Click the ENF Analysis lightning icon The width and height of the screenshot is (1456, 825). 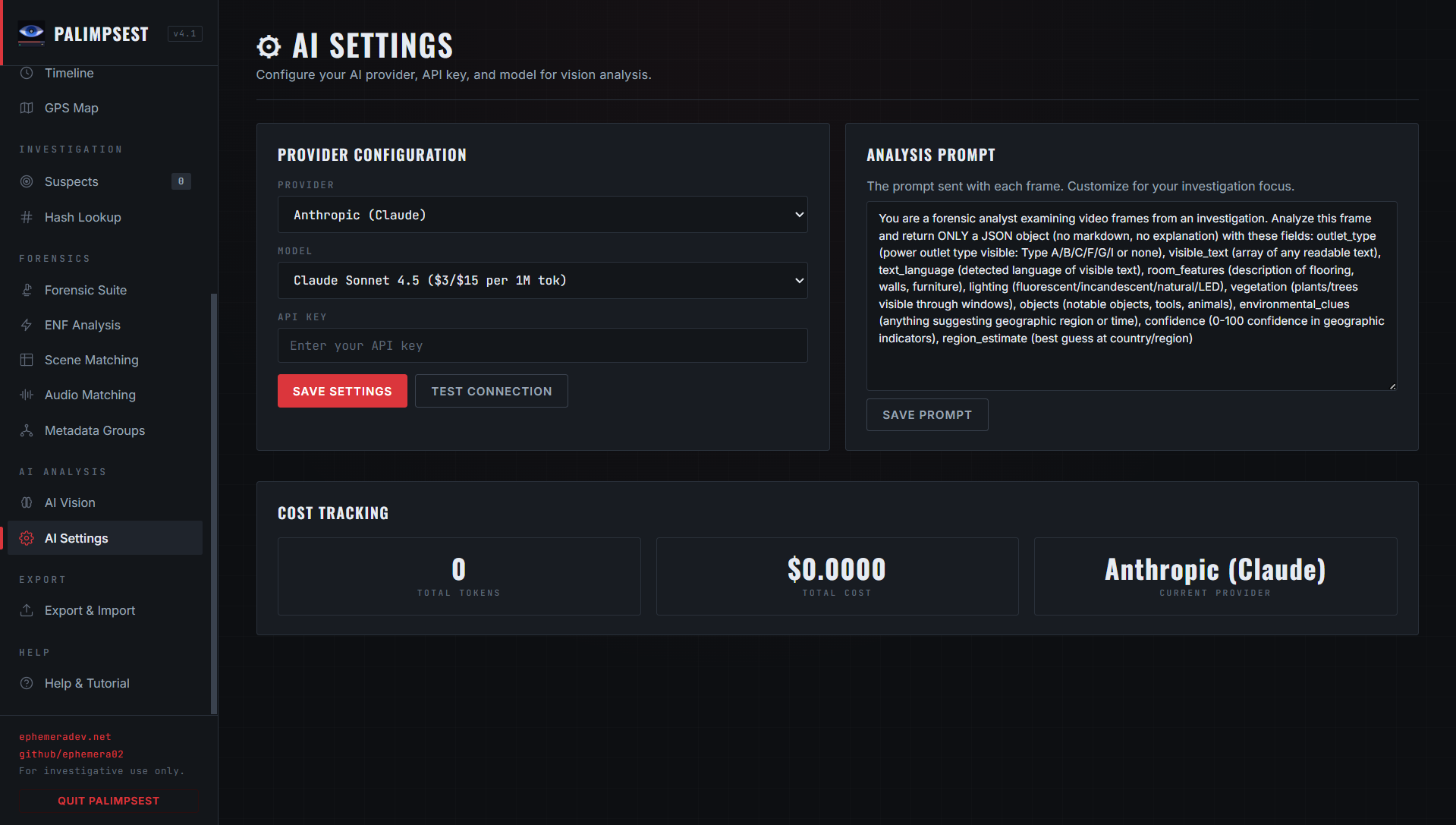(27, 325)
